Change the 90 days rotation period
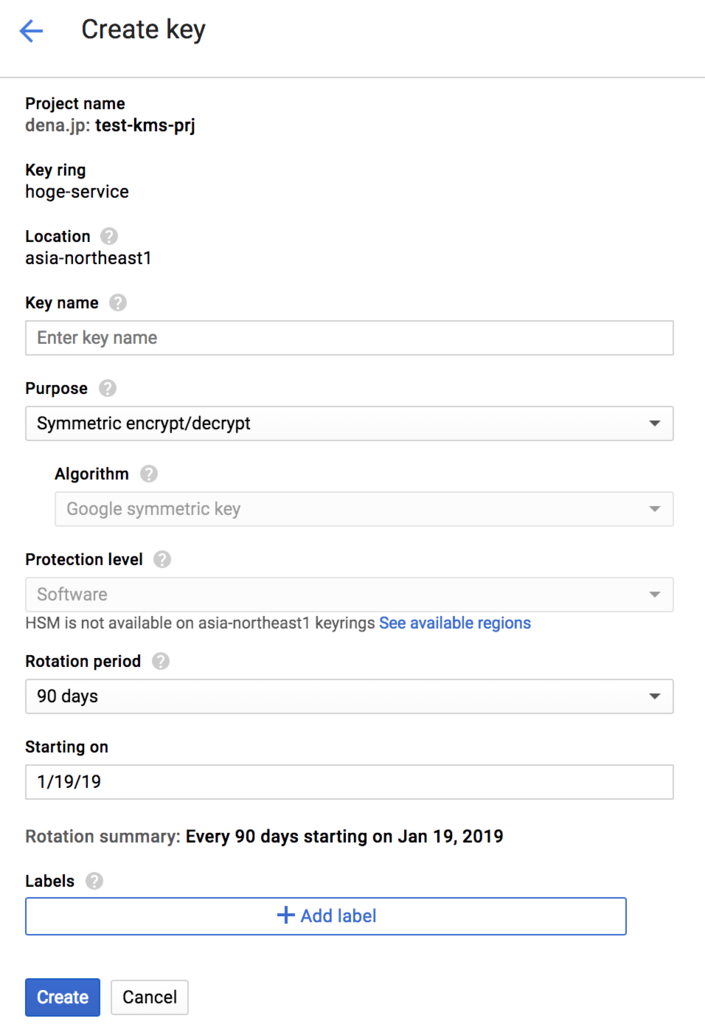The width and height of the screenshot is (705, 1024). [349, 696]
